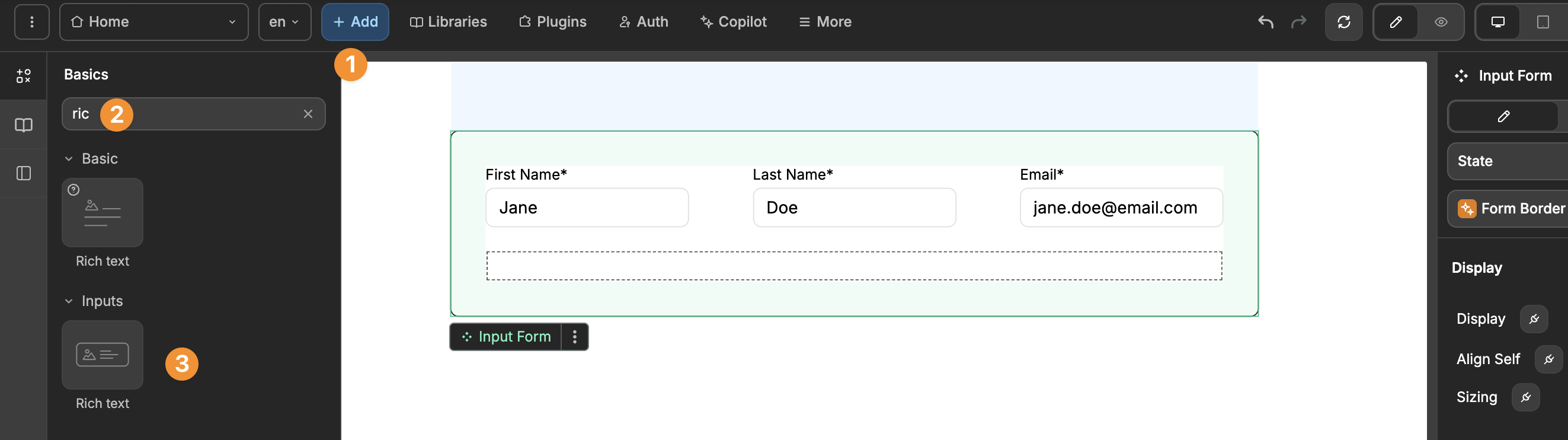Open the Libraries menu
1568x440 pixels.
[x=448, y=22]
